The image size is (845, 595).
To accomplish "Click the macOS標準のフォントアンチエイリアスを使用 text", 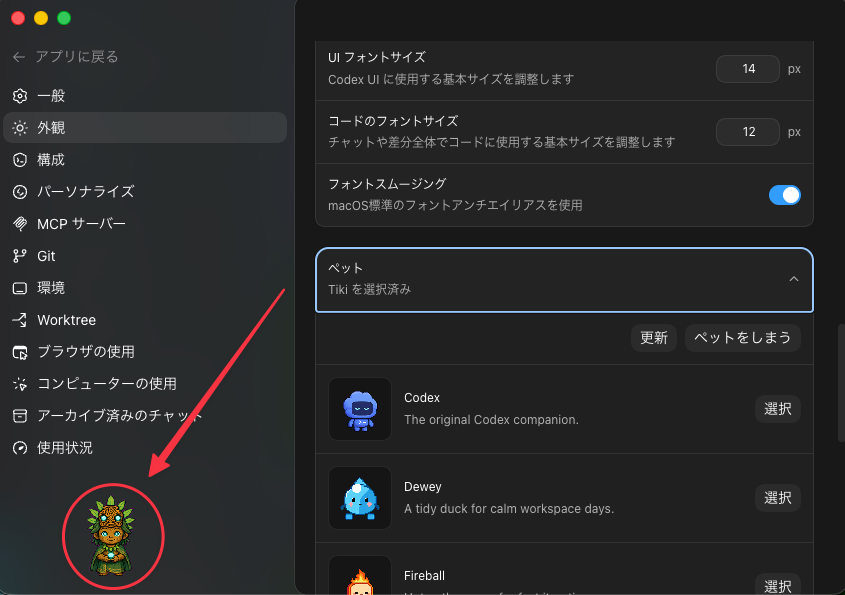I will pyautogui.click(x=455, y=205).
